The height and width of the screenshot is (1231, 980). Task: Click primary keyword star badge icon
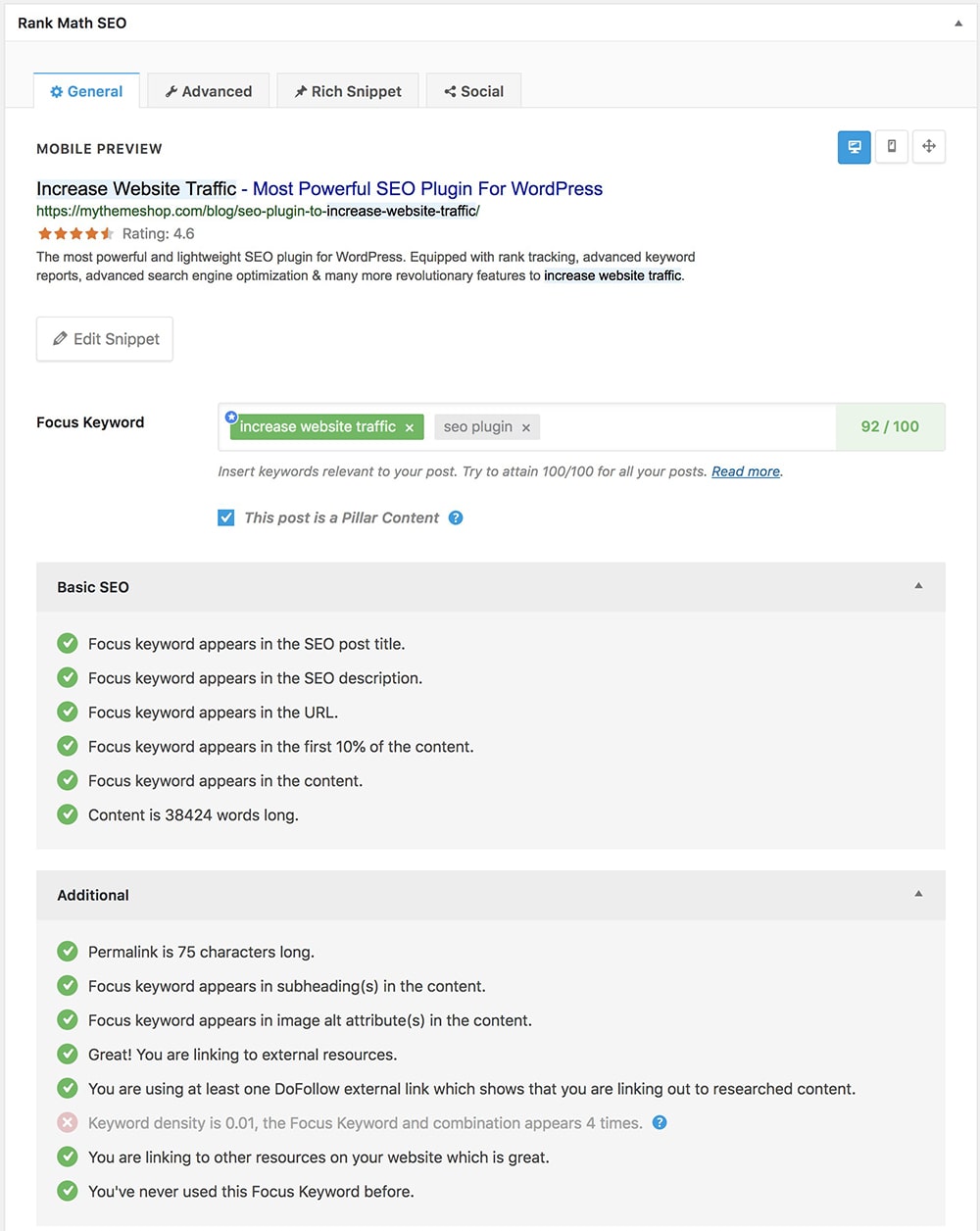coord(231,417)
